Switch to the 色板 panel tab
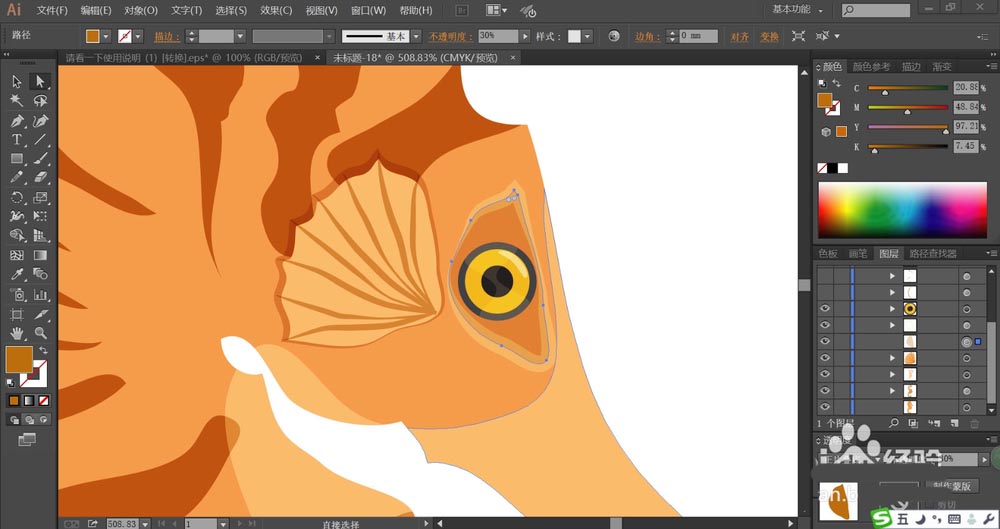Screen dimensions: 1000x529 click(827, 253)
